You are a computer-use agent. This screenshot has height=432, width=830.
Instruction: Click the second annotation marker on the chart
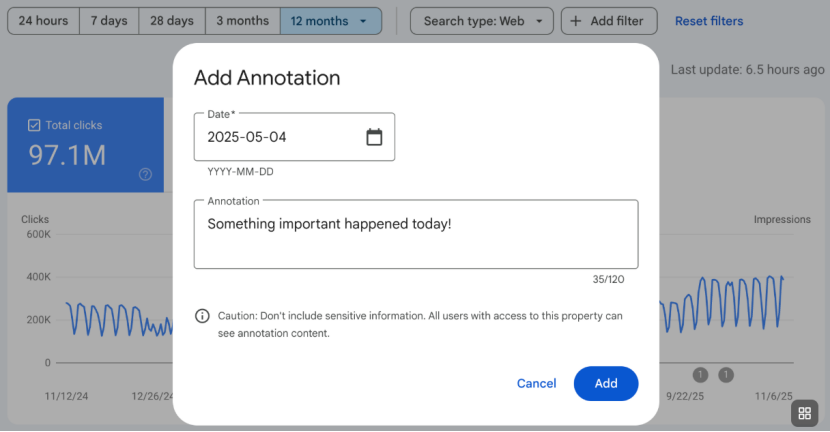726,375
